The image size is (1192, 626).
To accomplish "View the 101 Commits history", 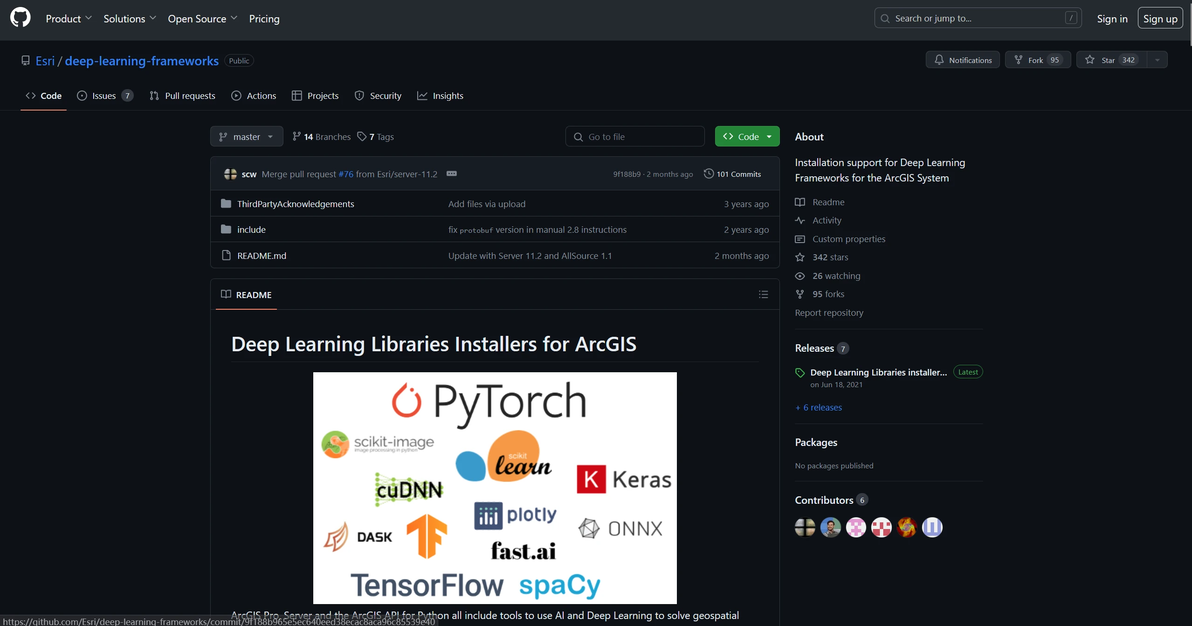I will point(732,174).
